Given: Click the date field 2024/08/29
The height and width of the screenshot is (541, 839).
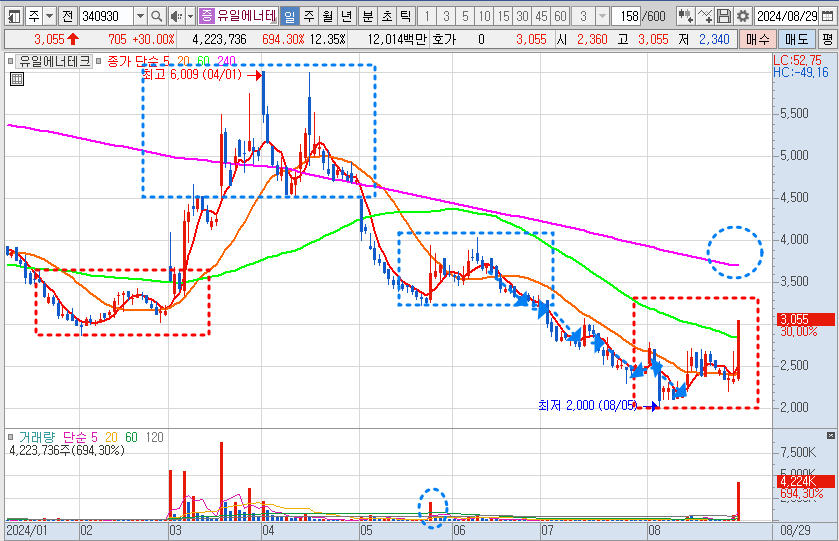Looking at the screenshot, I should point(787,17).
